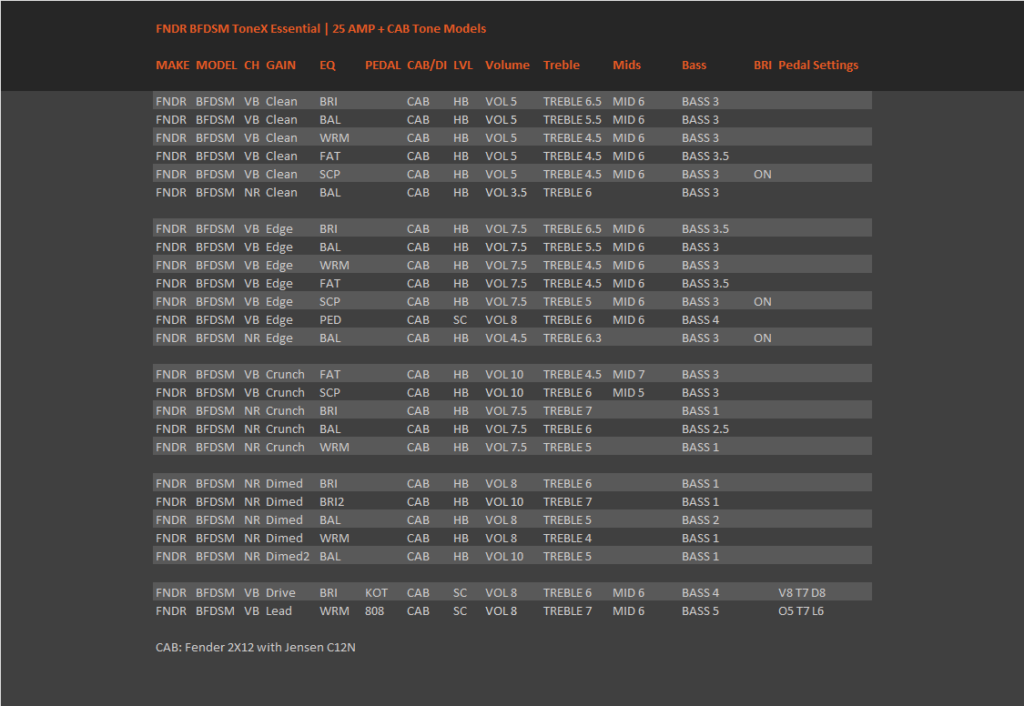The width and height of the screenshot is (1024, 706).
Task: Click WRM in the VB Clean row
Action: [x=334, y=138]
